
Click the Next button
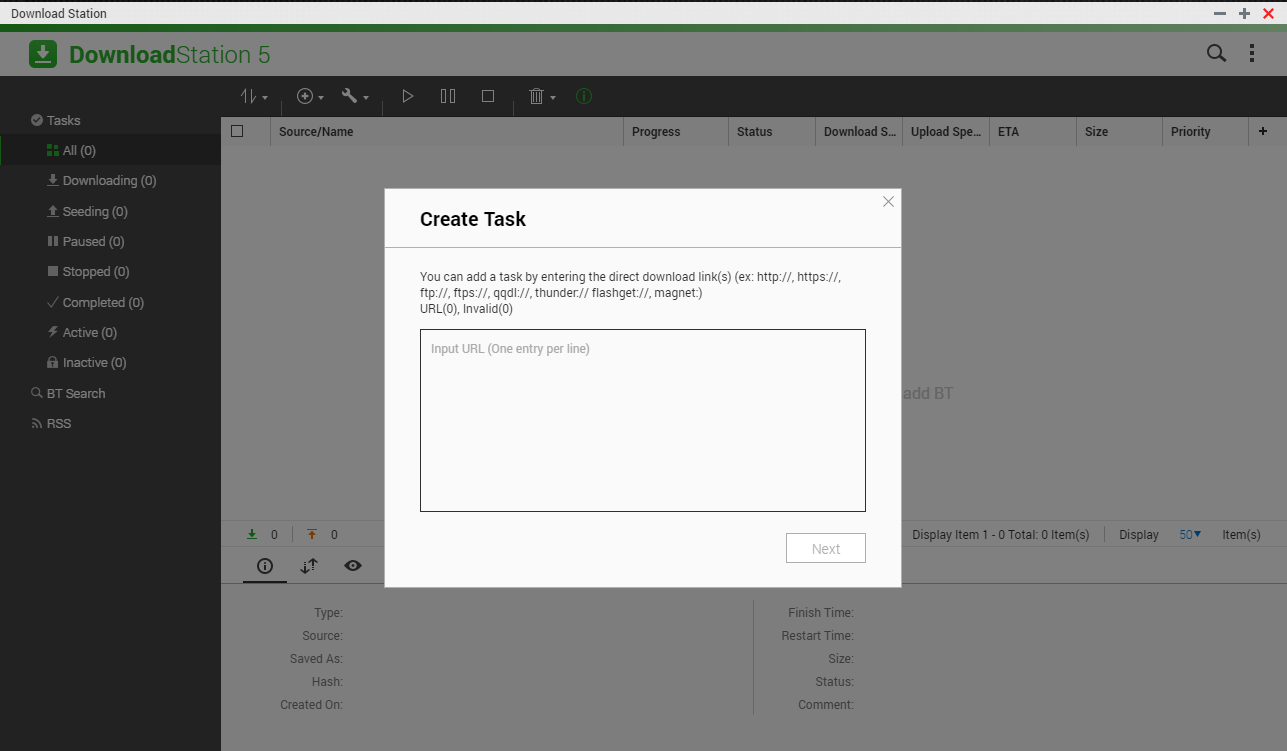(x=826, y=549)
